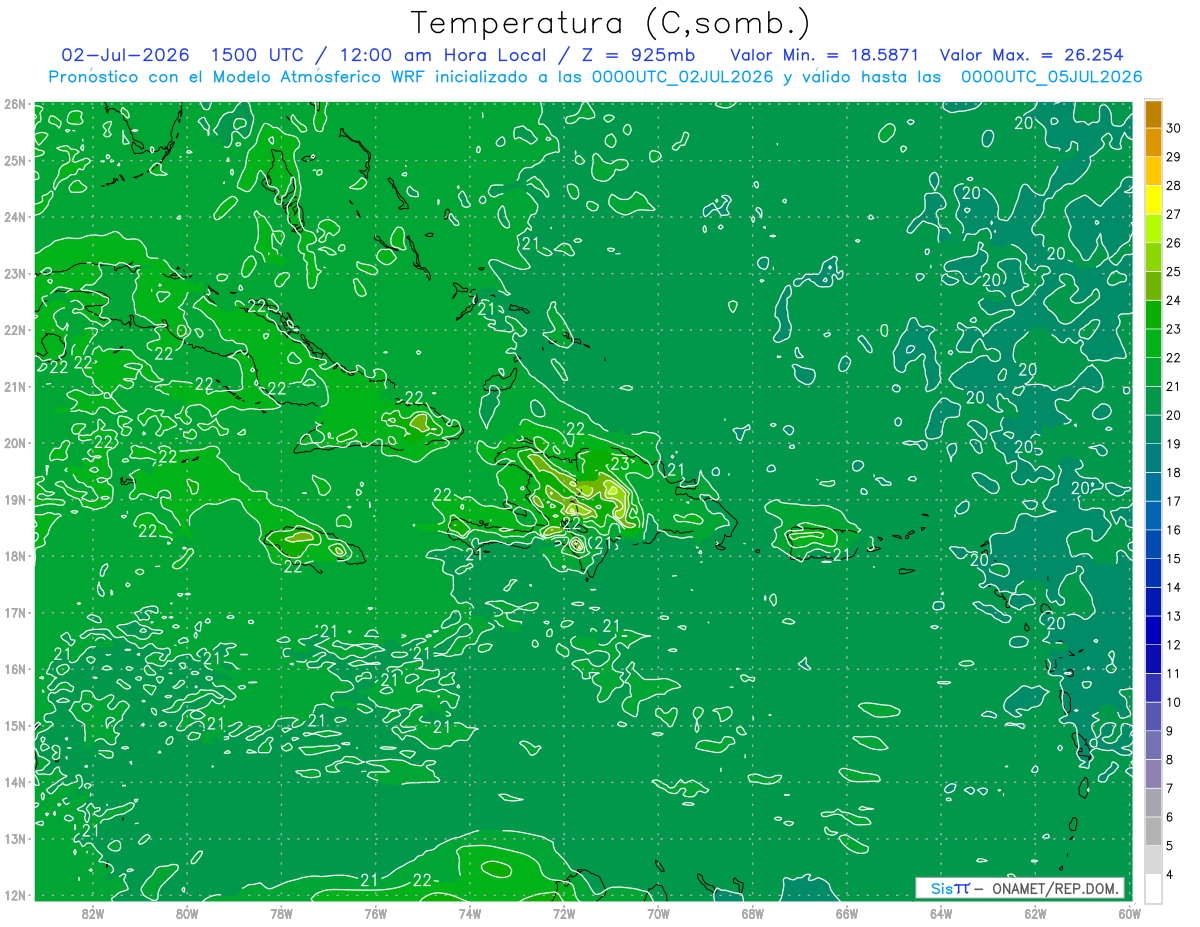Screen dimensions: 1200x927
Task: Click the "82W" longitude axis label
Action: click(92, 913)
